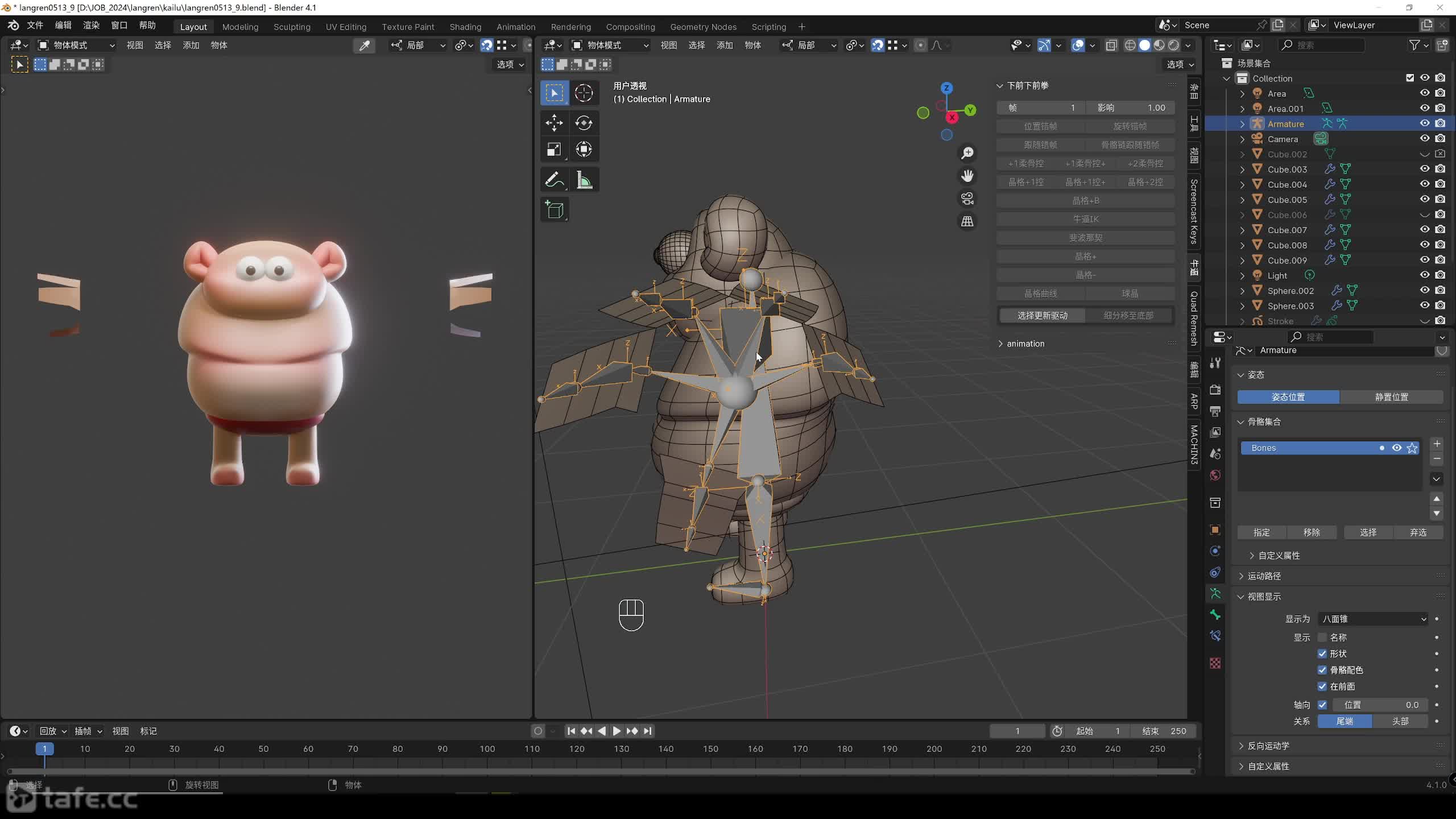
Task: Switch perspective/orthographic grid icon
Action: (x=967, y=221)
